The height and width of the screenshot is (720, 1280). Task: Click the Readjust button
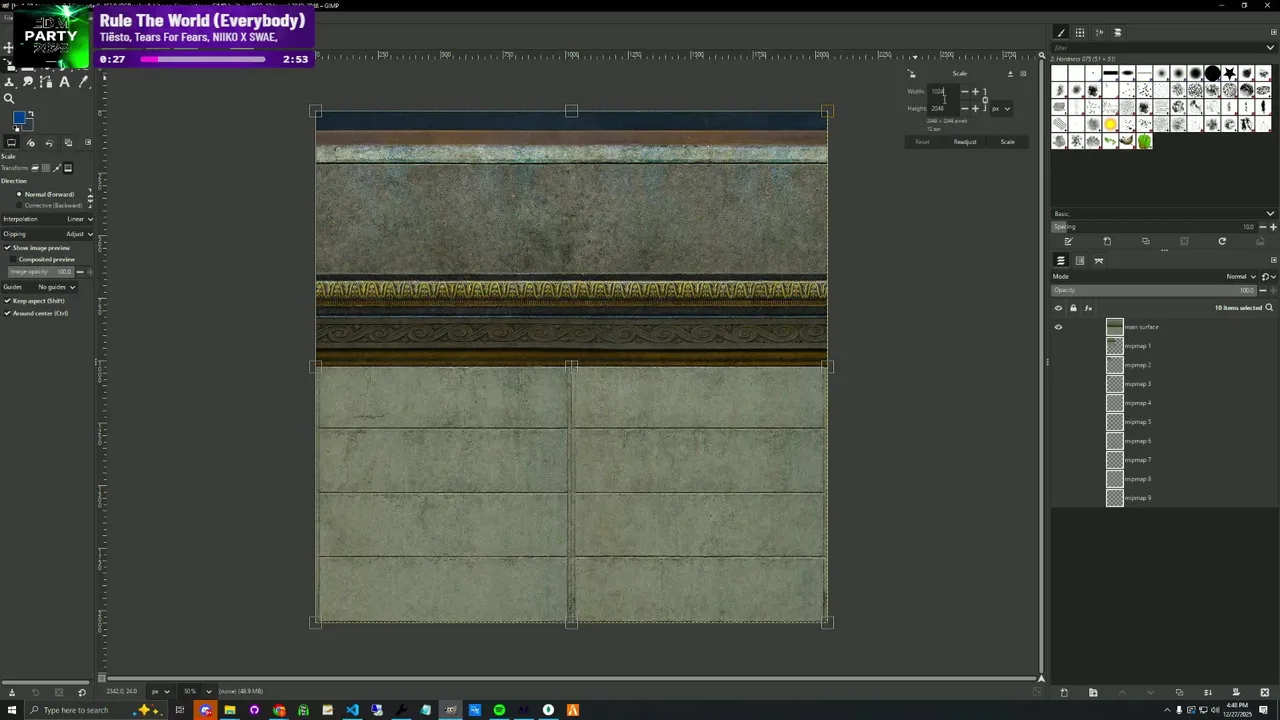(x=965, y=142)
